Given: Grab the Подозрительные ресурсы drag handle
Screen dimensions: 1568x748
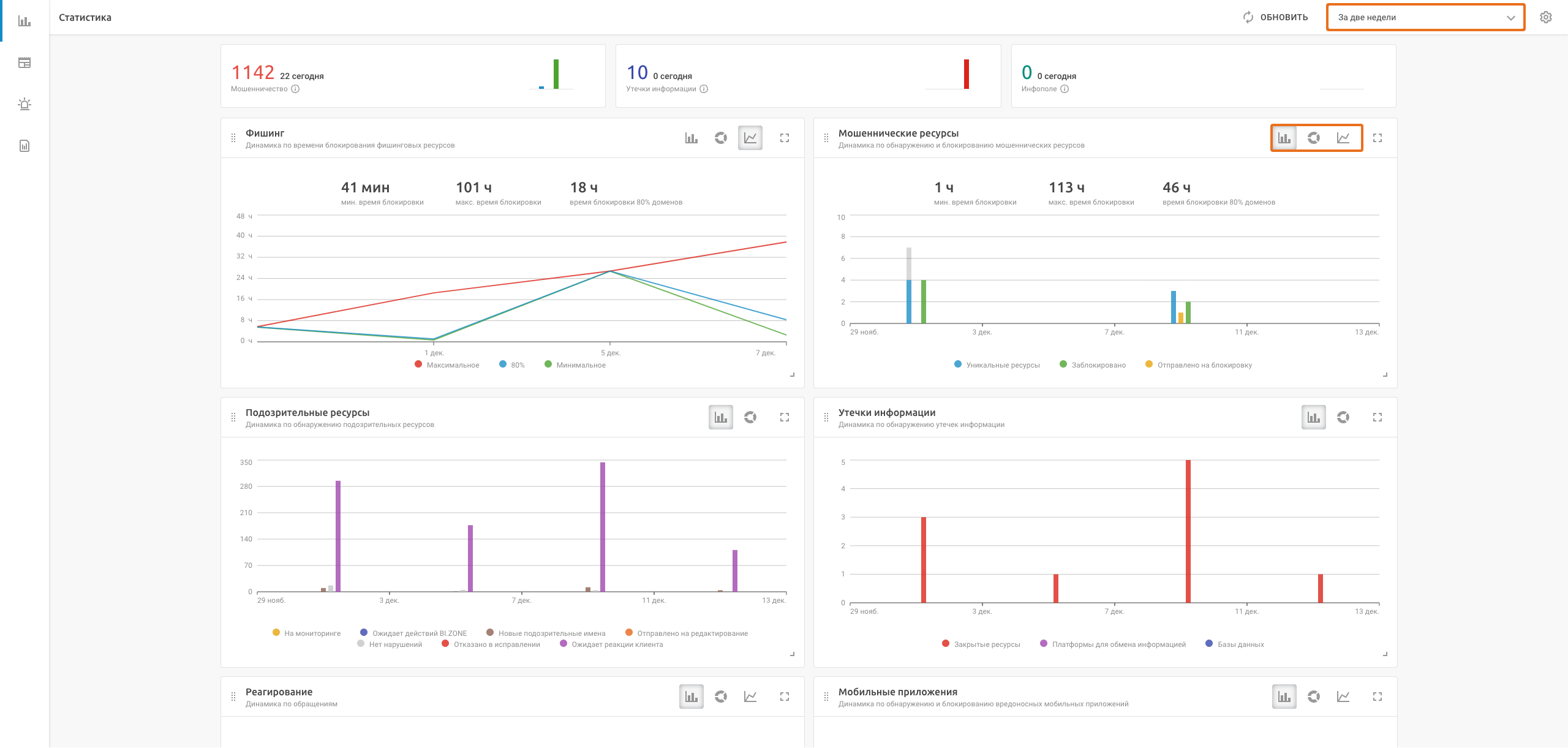Looking at the screenshot, I should pyautogui.click(x=233, y=417).
